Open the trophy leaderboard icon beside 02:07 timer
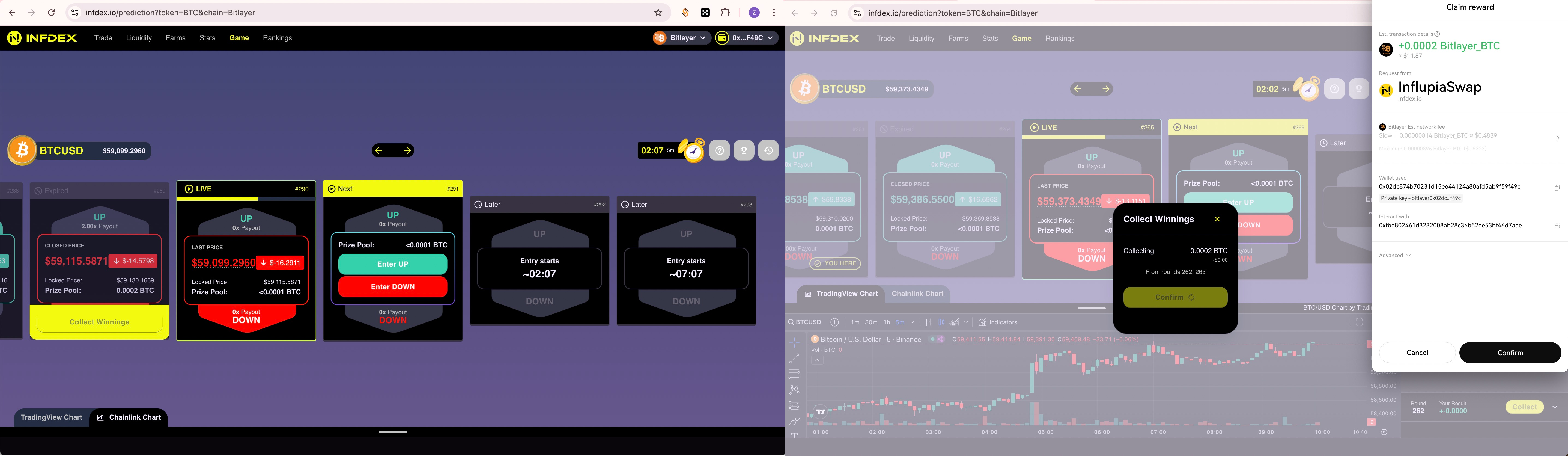This screenshot has width=1568, height=456. [x=744, y=150]
